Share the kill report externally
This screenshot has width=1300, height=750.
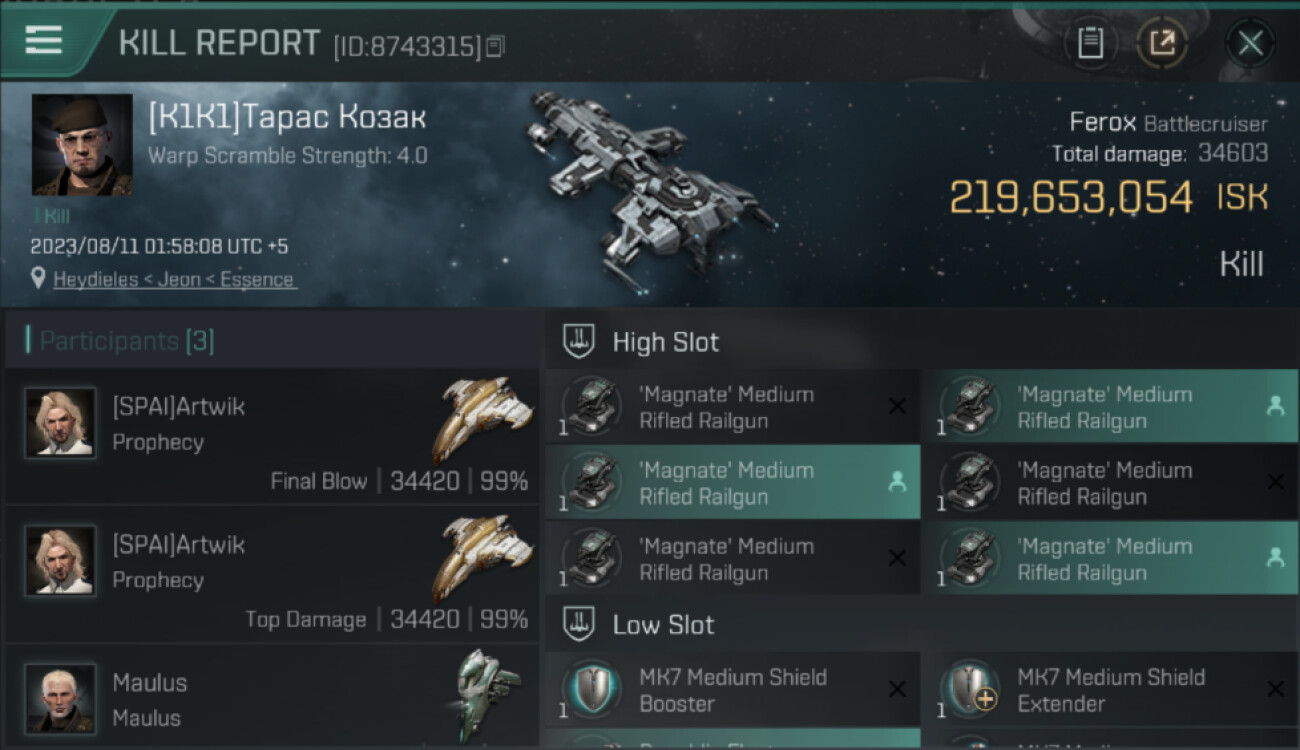(1161, 43)
